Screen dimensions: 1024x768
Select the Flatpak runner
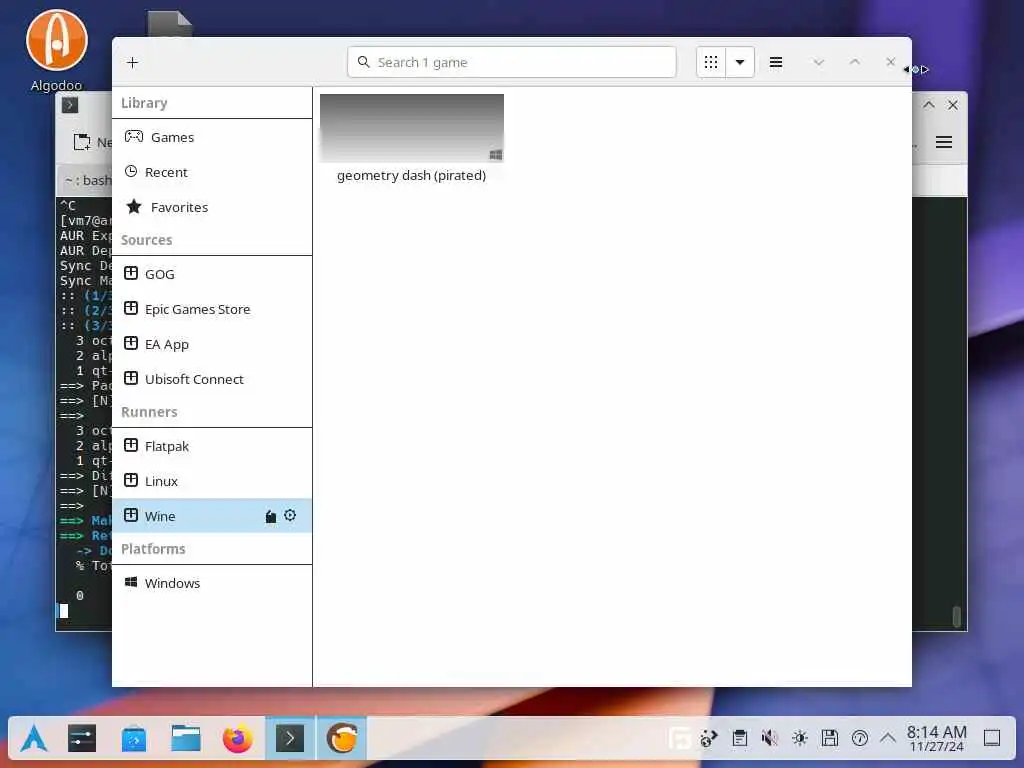(x=212, y=447)
